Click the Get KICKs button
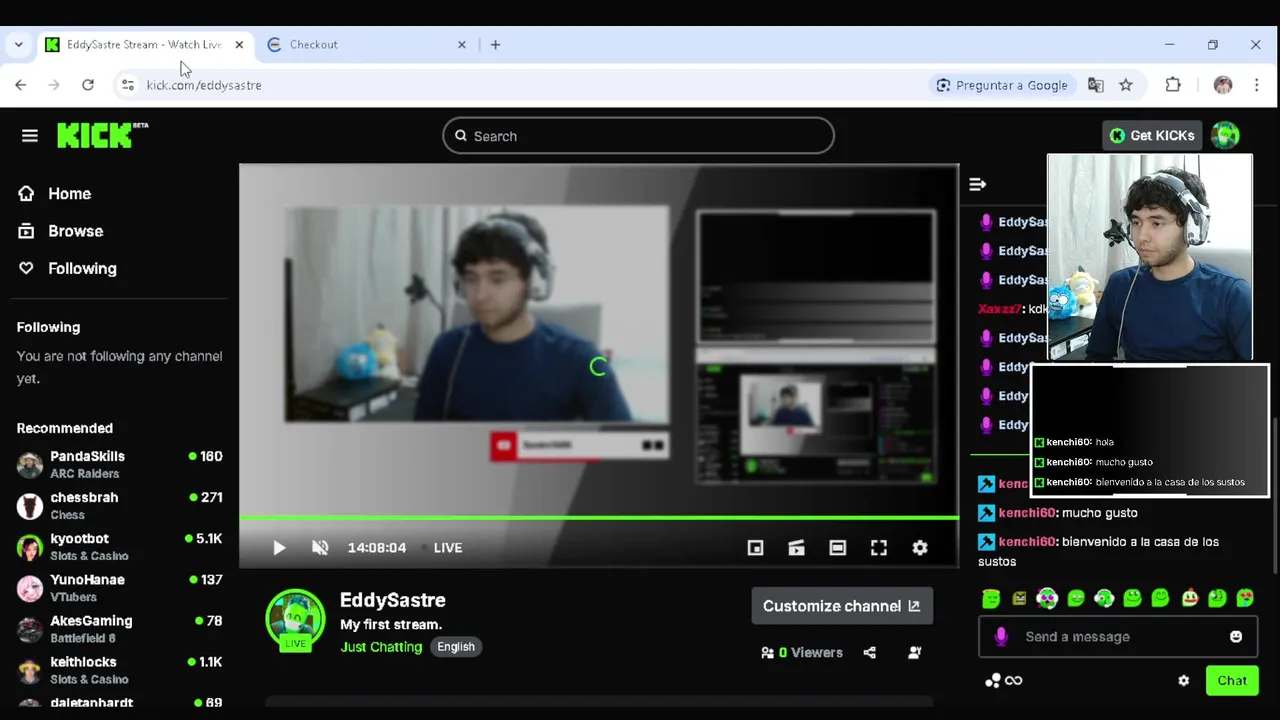This screenshot has width=1280, height=720. (1152, 136)
